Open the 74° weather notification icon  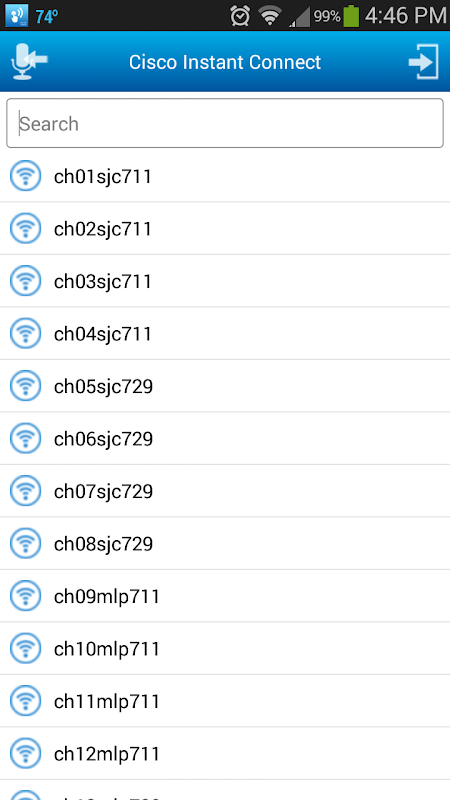pos(46,17)
